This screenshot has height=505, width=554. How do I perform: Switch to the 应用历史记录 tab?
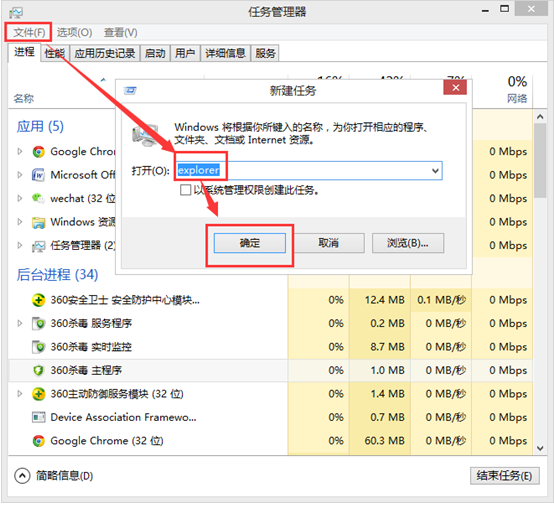(x=105, y=53)
